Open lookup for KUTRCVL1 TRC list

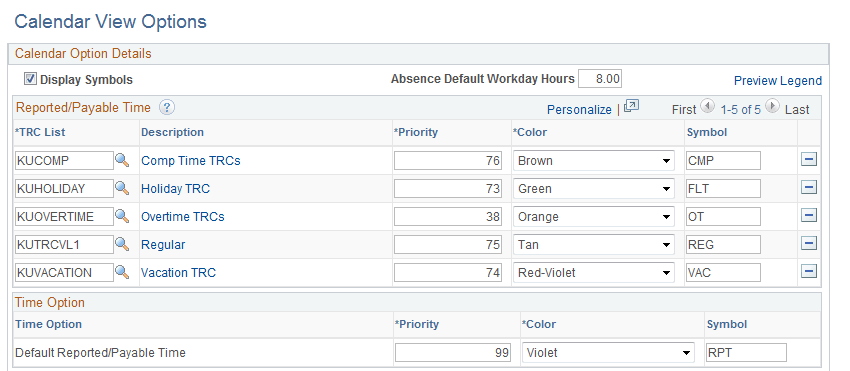tap(122, 245)
